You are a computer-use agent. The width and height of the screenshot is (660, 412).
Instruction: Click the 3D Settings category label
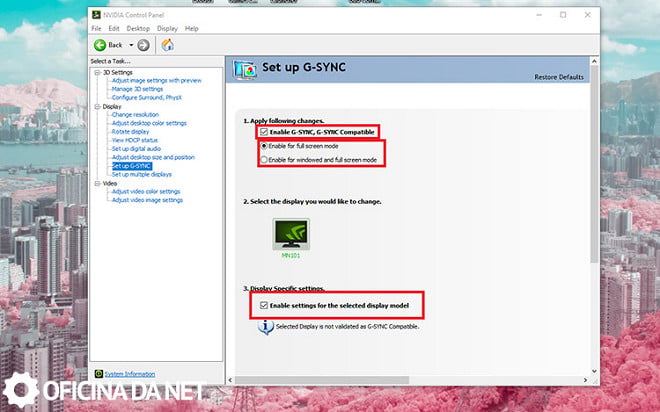pyautogui.click(x=117, y=73)
